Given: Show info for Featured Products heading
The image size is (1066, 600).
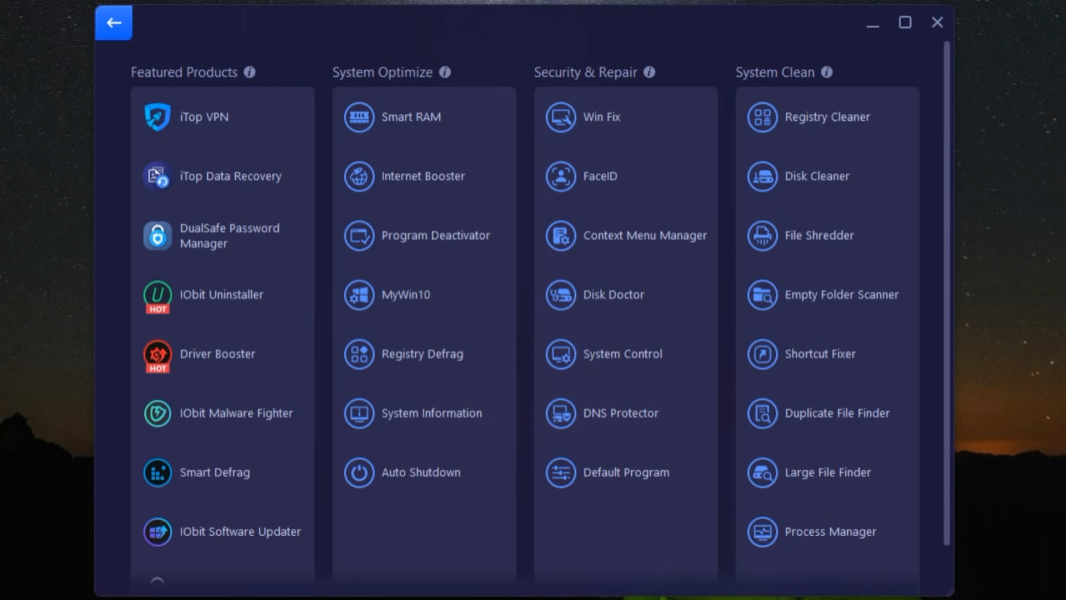Looking at the screenshot, I should (x=250, y=72).
